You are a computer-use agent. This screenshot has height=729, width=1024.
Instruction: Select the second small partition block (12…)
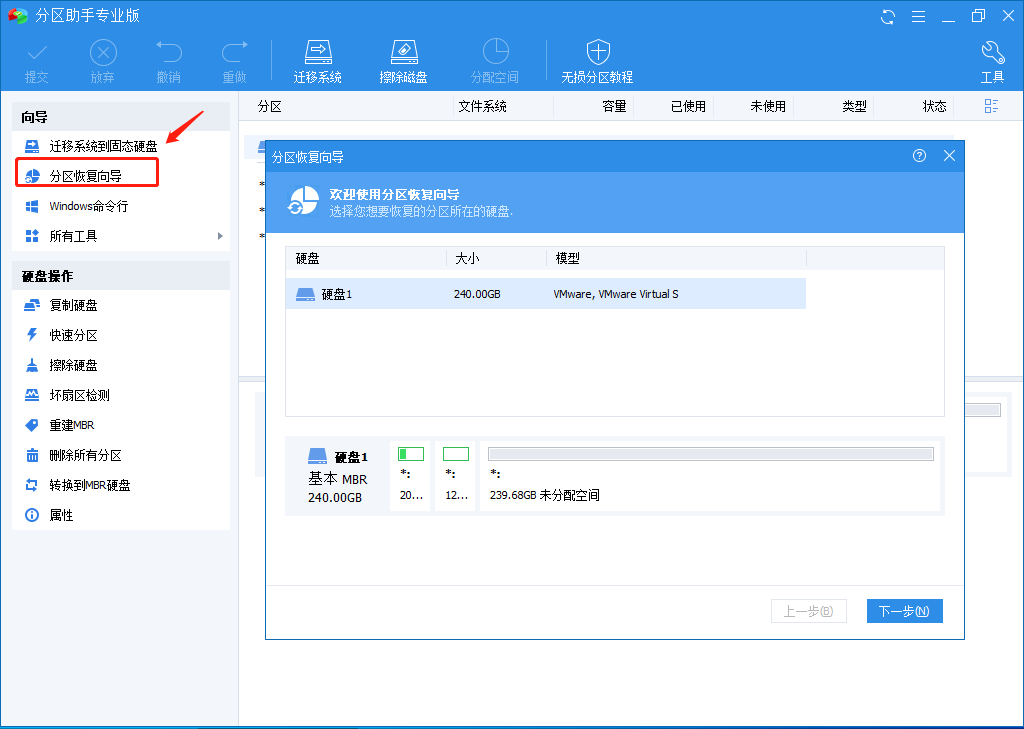455,475
